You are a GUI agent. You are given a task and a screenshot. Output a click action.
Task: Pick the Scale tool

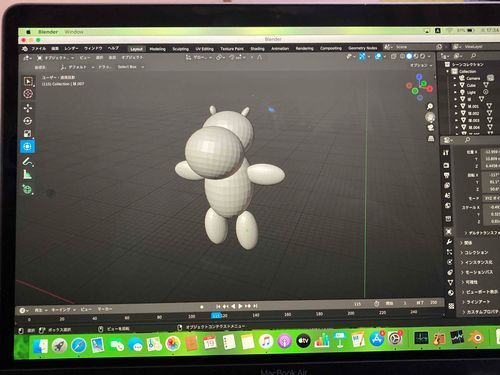pyautogui.click(x=28, y=134)
